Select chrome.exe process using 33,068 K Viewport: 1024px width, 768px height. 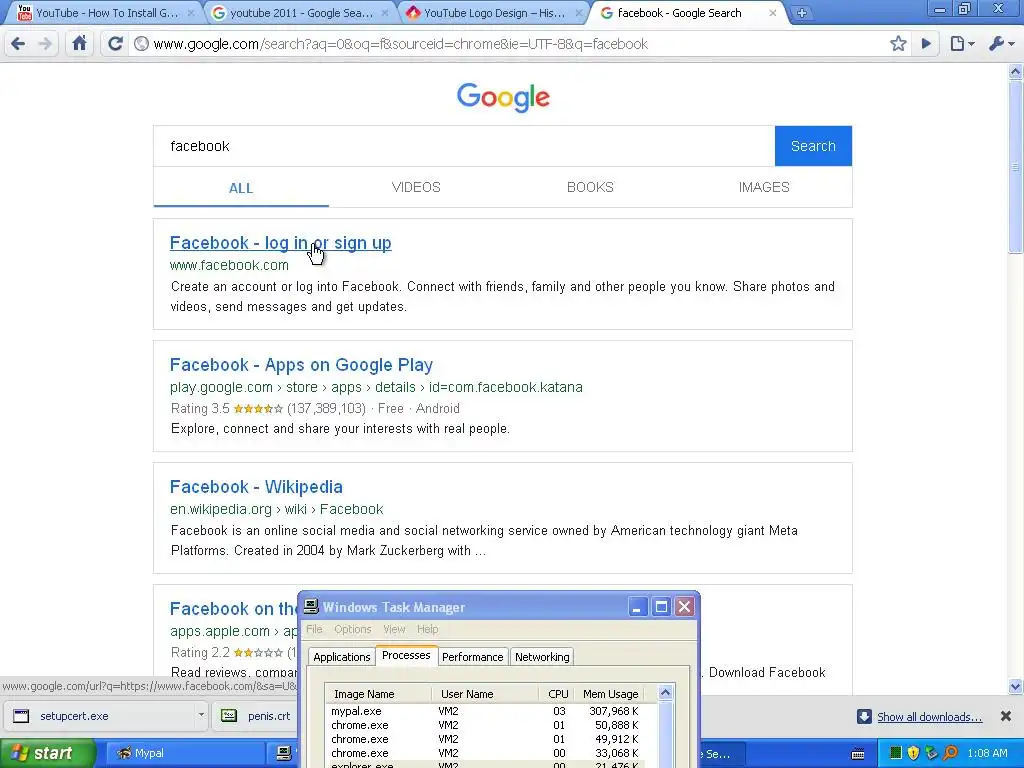tap(485, 754)
